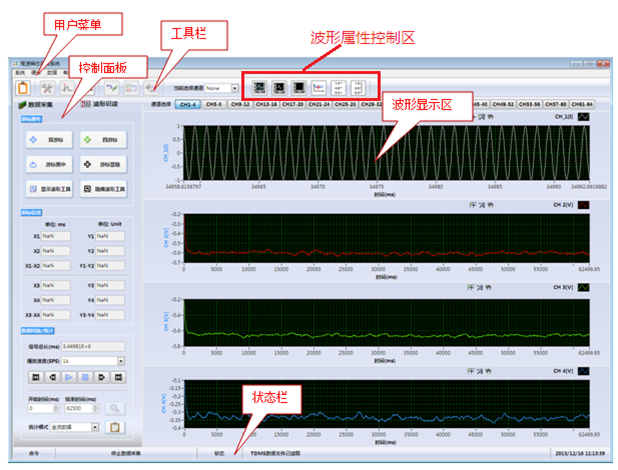Click the X1-X2 difference field
618x470 pixels.
click(x=56, y=265)
